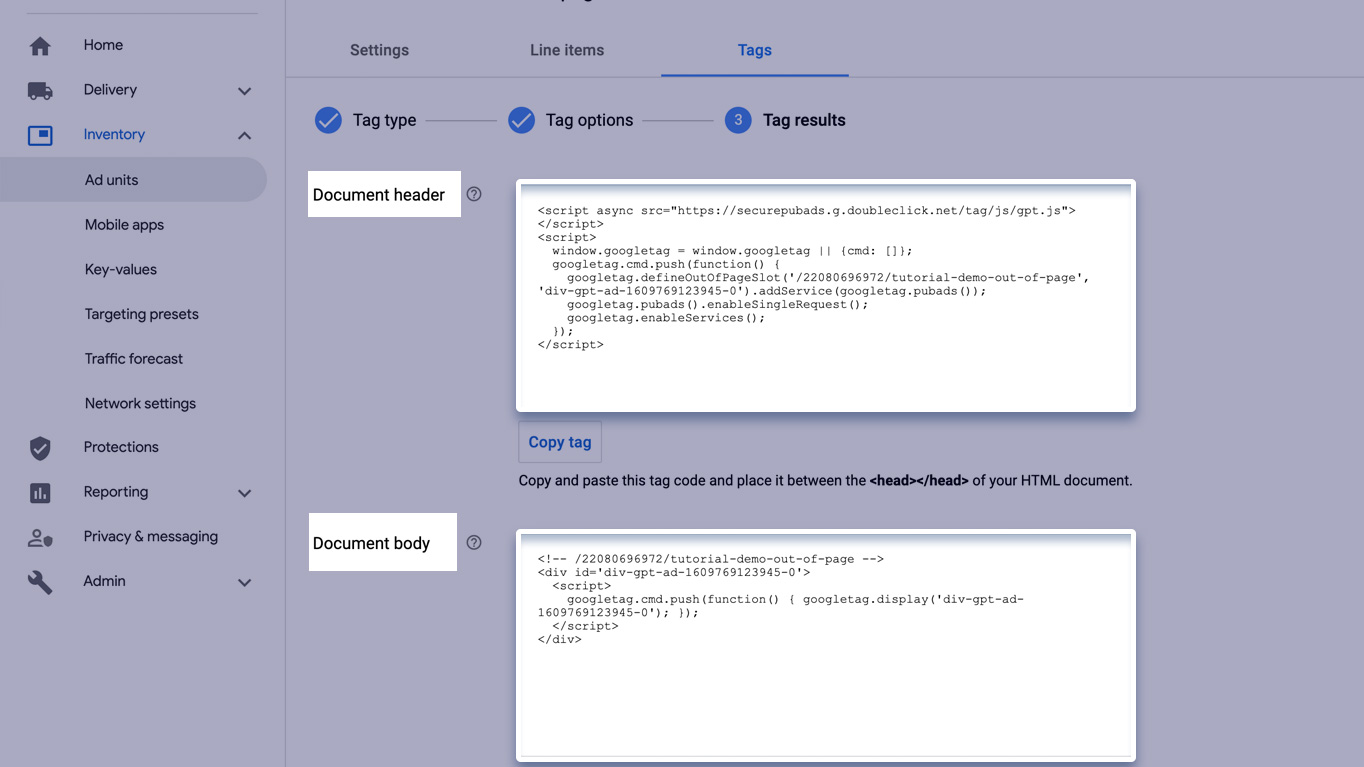The width and height of the screenshot is (1364, 767).
Task: Open Privacy & messaging label
Action: (x=151, y=537)
